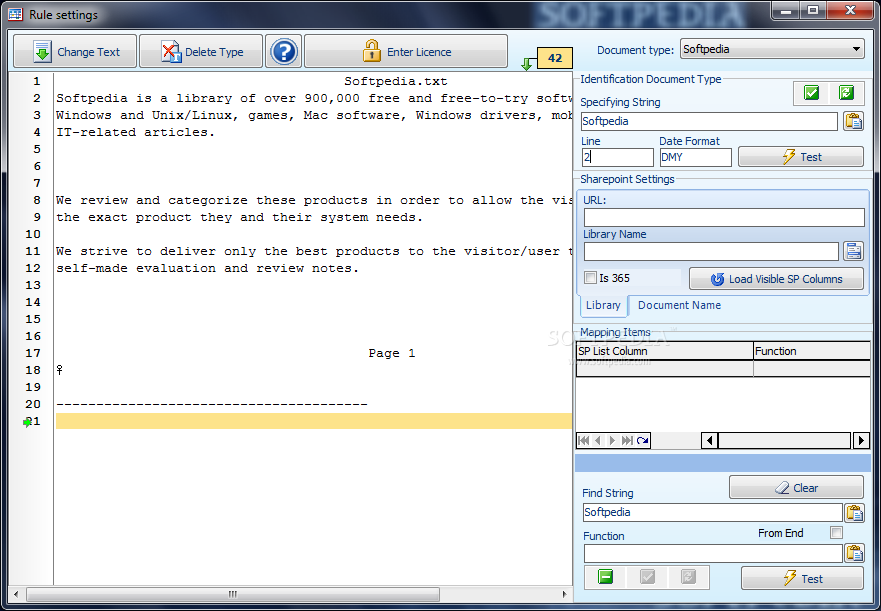This screenshot has width=881, height=611.
Task: Switch to the Document Name tab
Action: [x=679, y=305]
